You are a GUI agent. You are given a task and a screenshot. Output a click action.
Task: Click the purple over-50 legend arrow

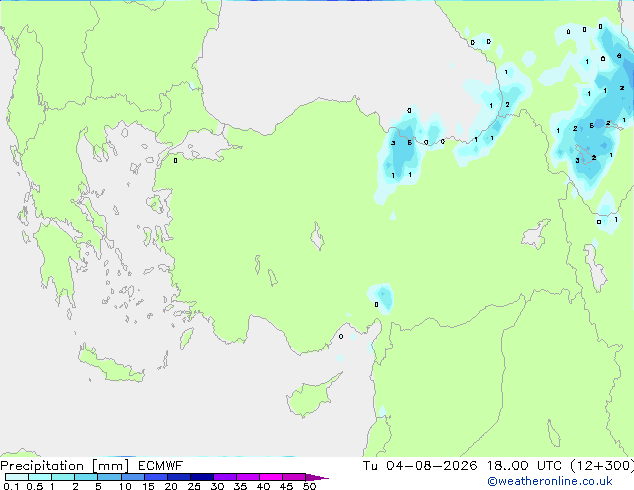click(317, 477)
